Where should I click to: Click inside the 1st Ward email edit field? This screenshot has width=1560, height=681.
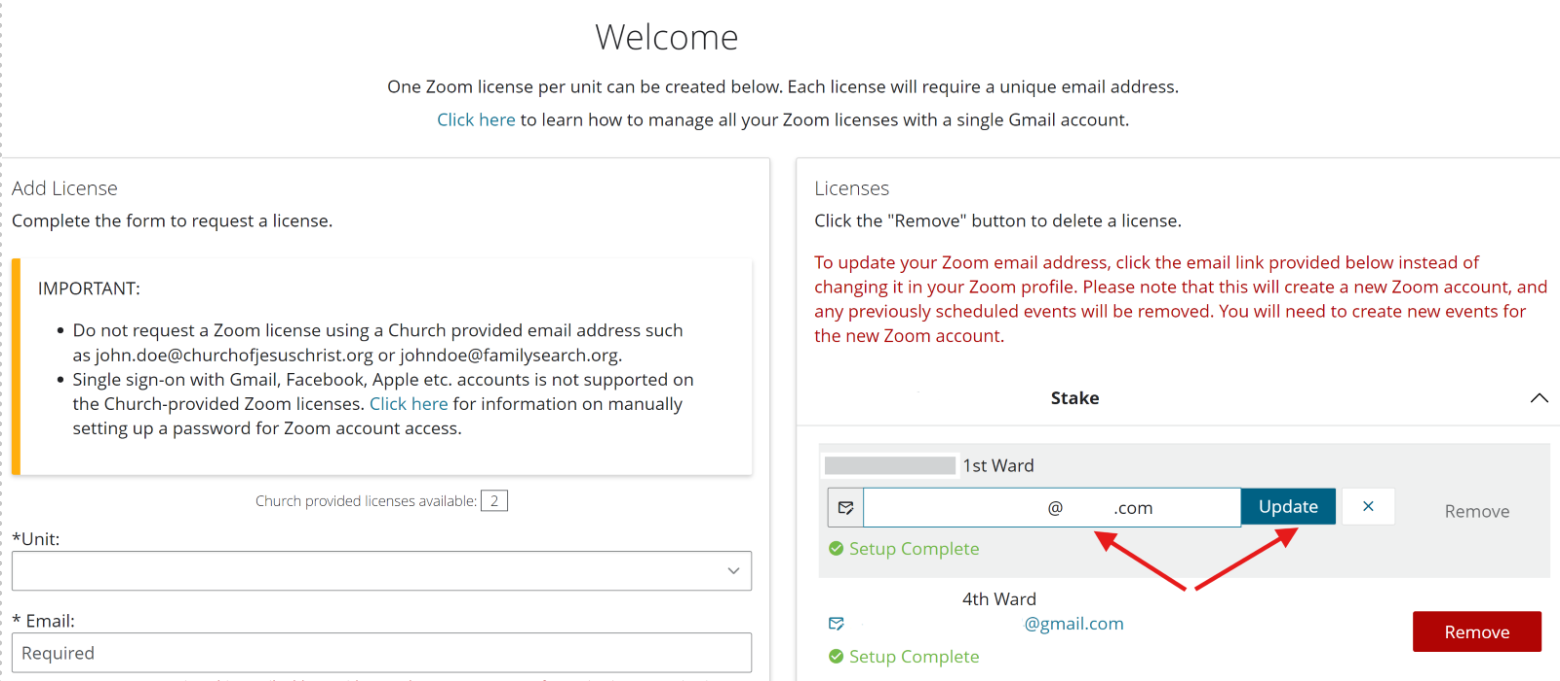pyautogui.click(x=1050, y=507)
